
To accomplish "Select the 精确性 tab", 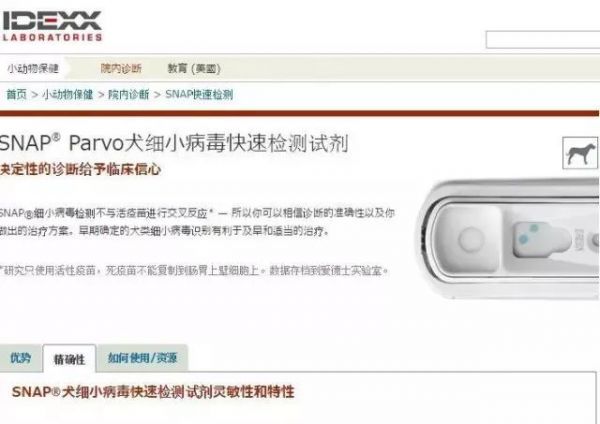I will click(69, 359).
